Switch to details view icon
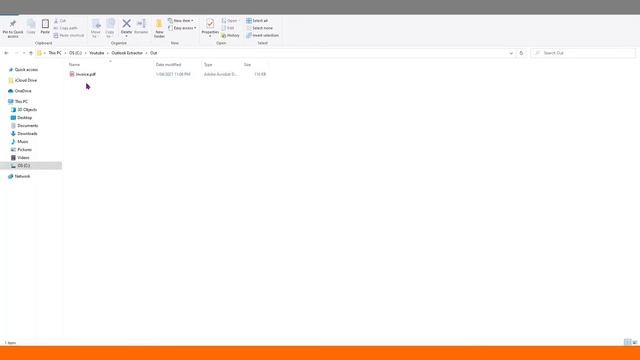 pyautogui.click(x=627, y=342)
